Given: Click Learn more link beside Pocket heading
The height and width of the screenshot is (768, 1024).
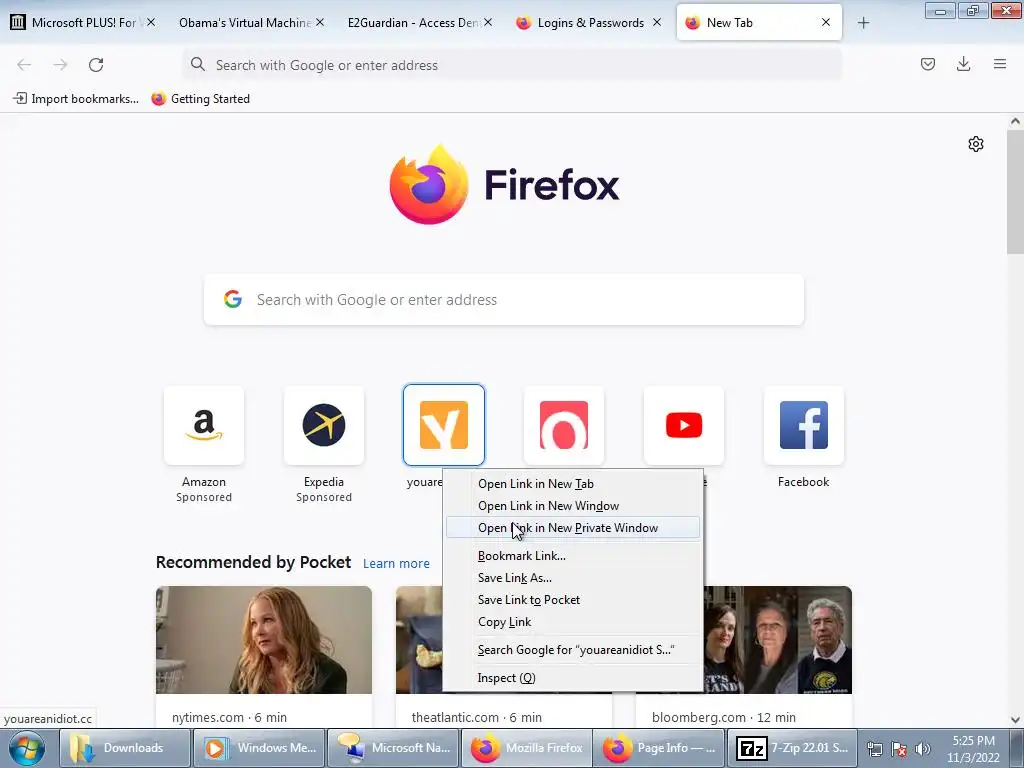Looking at the screenshot, I should [x=396, y=564].
